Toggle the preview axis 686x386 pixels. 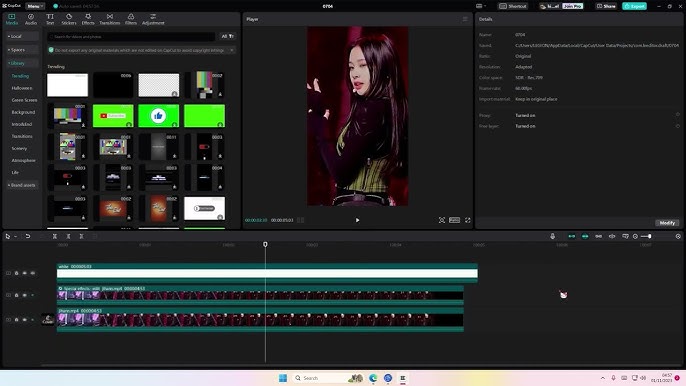click(612, 236)
